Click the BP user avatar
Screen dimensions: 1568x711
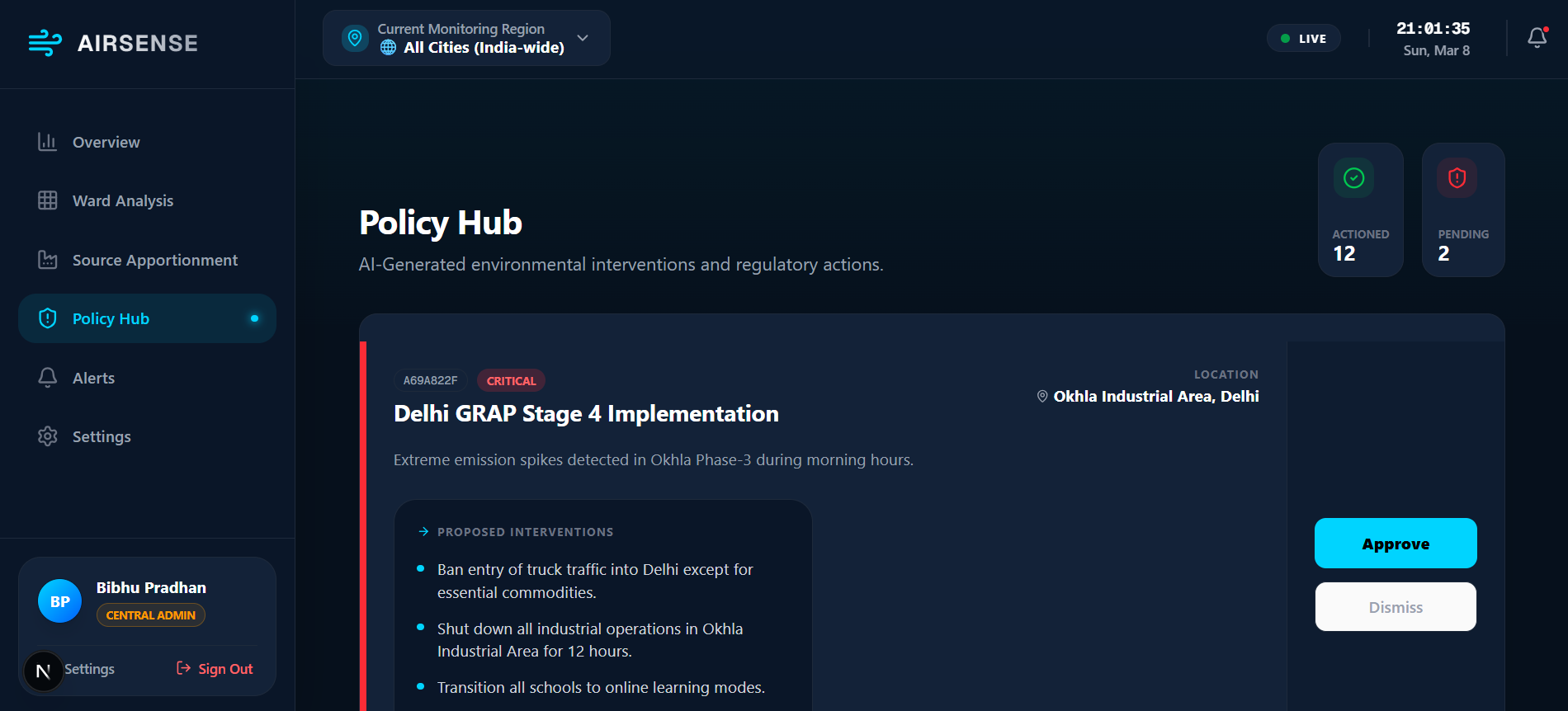click(59, 601)
